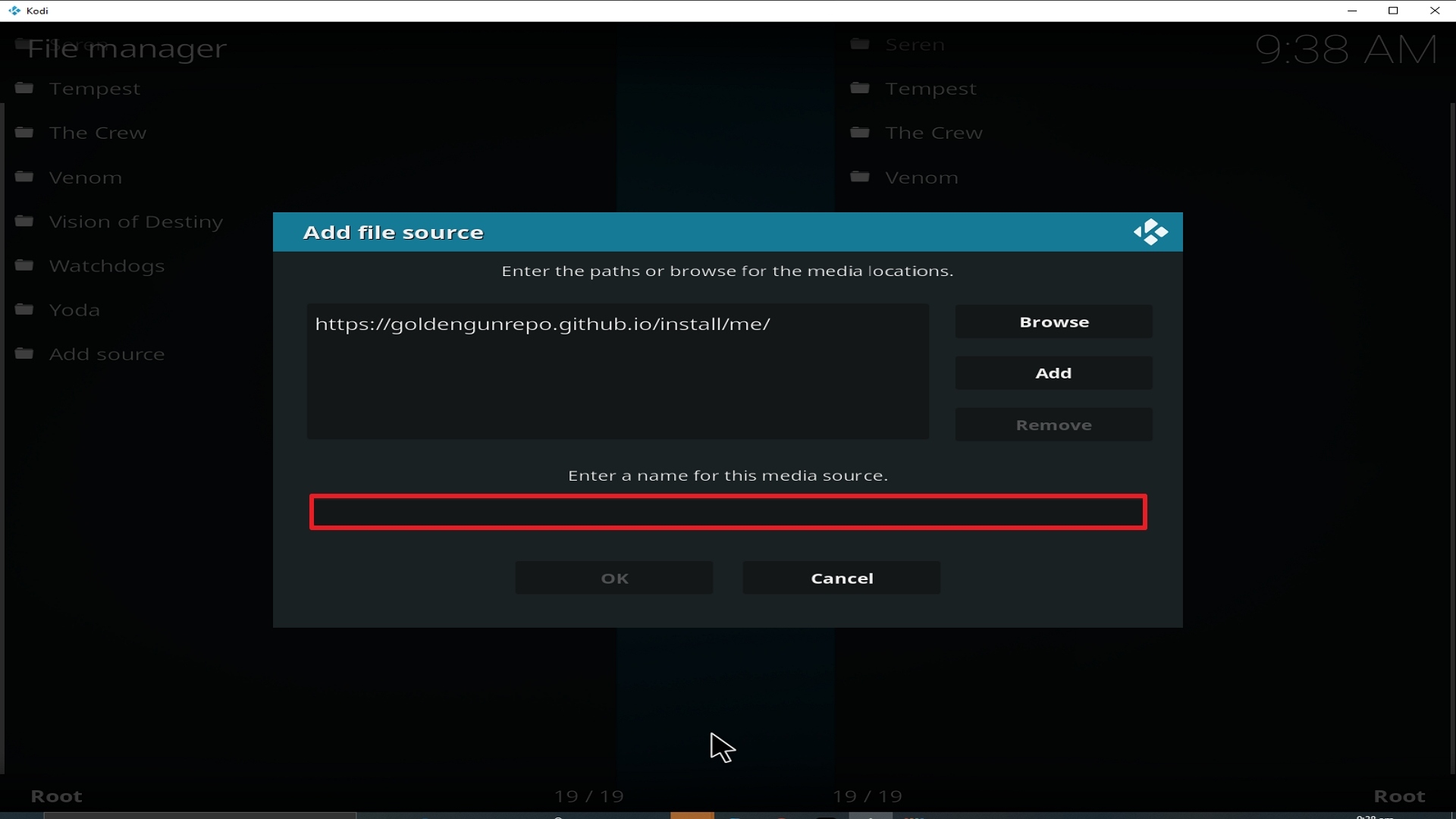Viewport: 1456px width, 819px height.
Task: Click the 9:38 AM clock display
Action: pos(1346,50)
